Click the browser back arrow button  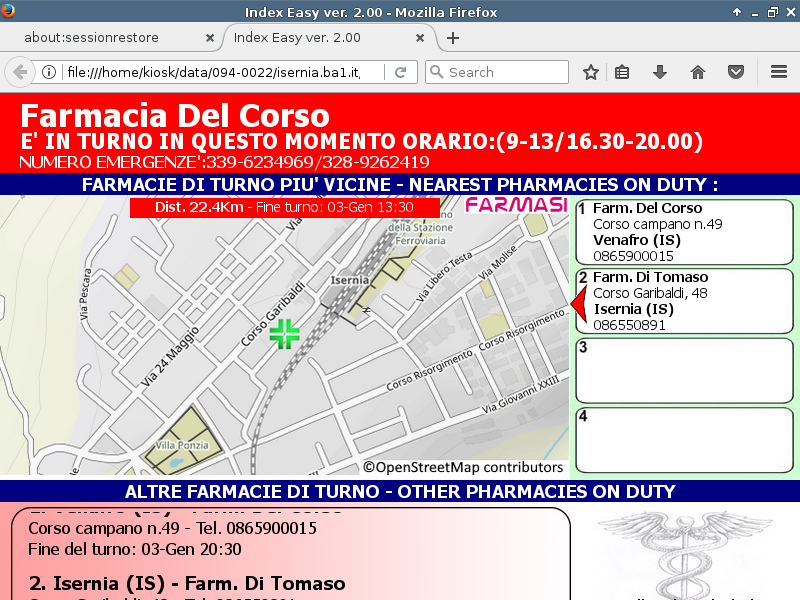[19, 72]
